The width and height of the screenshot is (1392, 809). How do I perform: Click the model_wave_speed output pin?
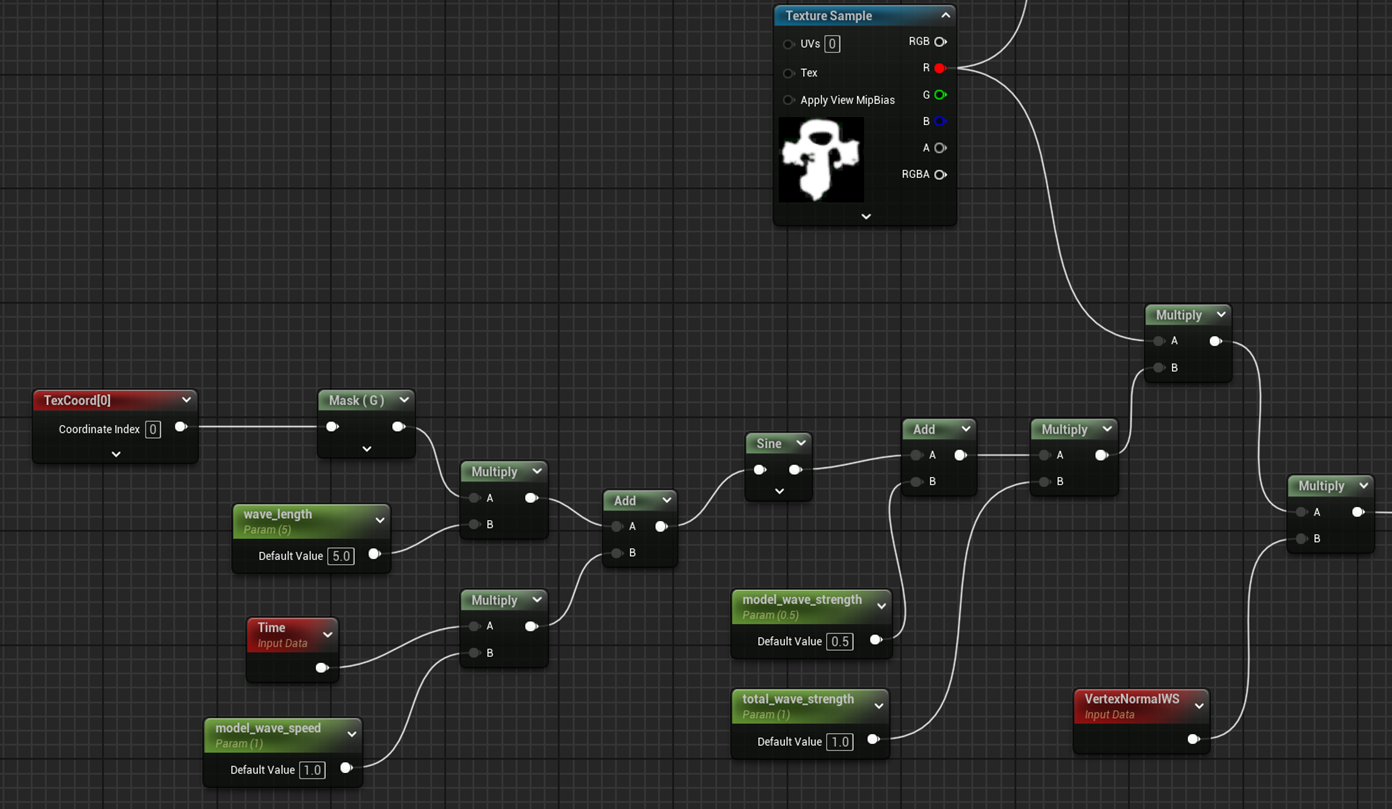click(346, 768)
